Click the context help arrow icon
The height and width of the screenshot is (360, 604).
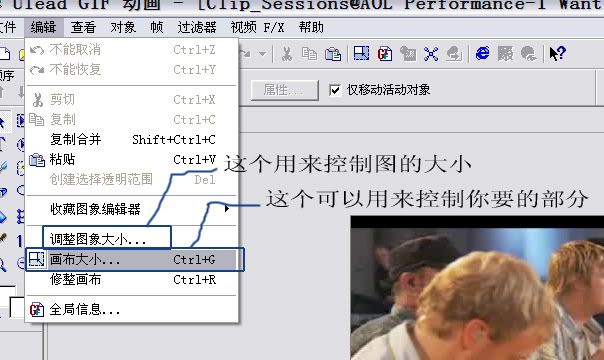[557, 54]
